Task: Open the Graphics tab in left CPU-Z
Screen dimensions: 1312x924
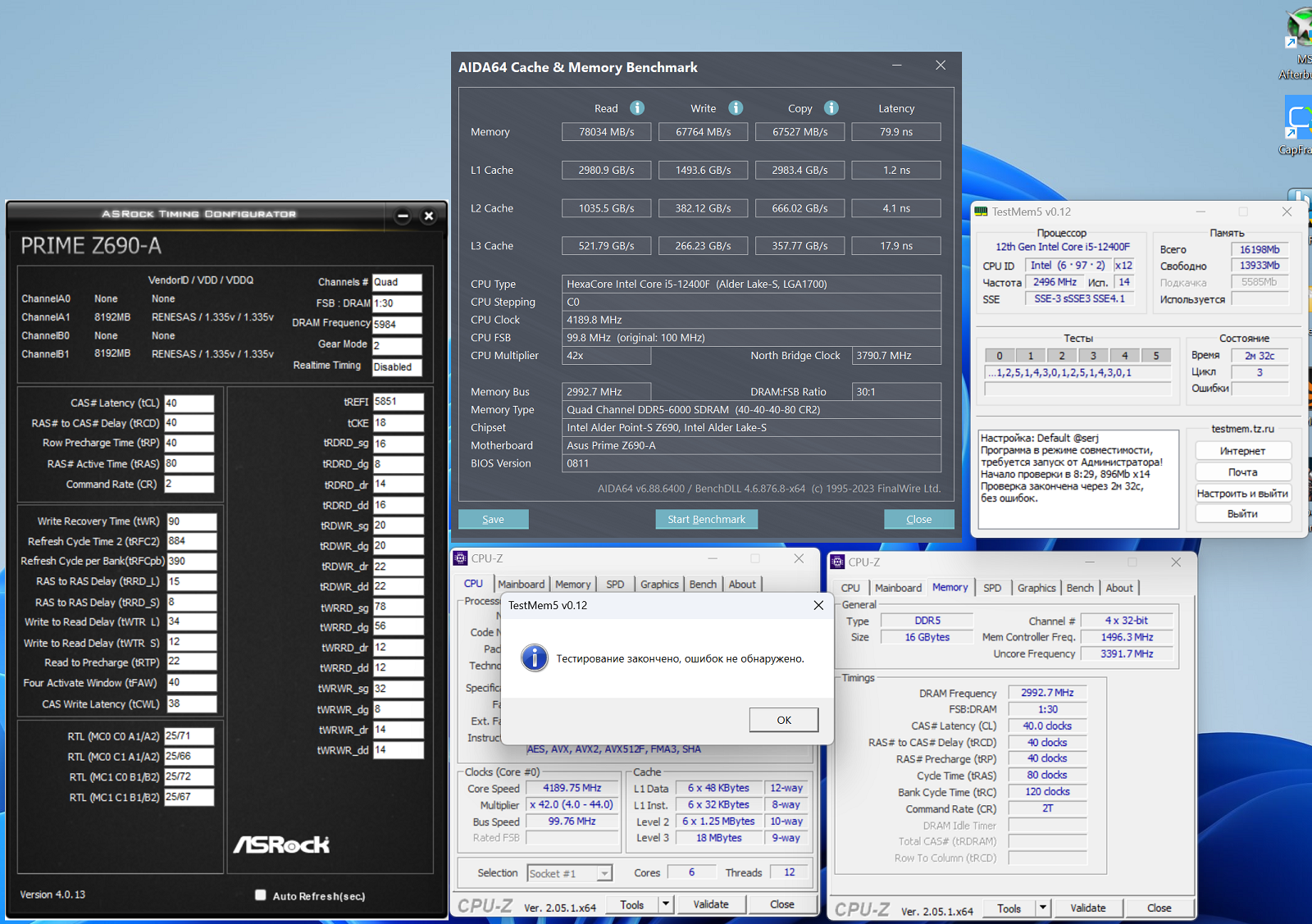Action: pyautogui.click(x=659, y=584)
